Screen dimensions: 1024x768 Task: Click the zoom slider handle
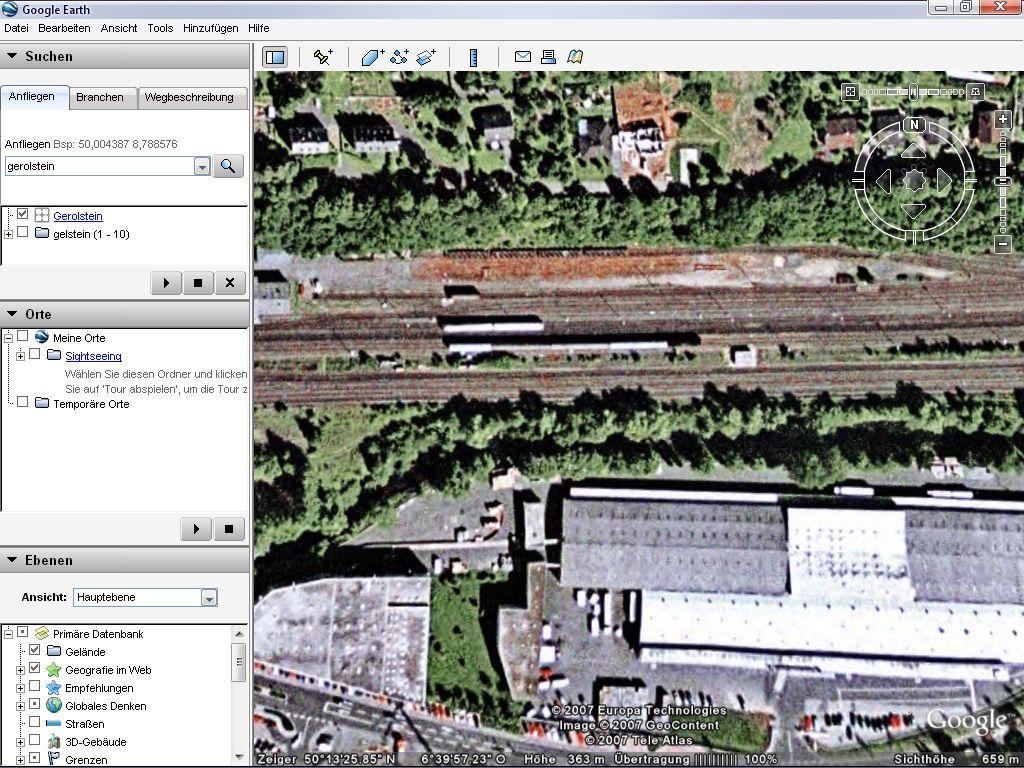point(1003,182)
